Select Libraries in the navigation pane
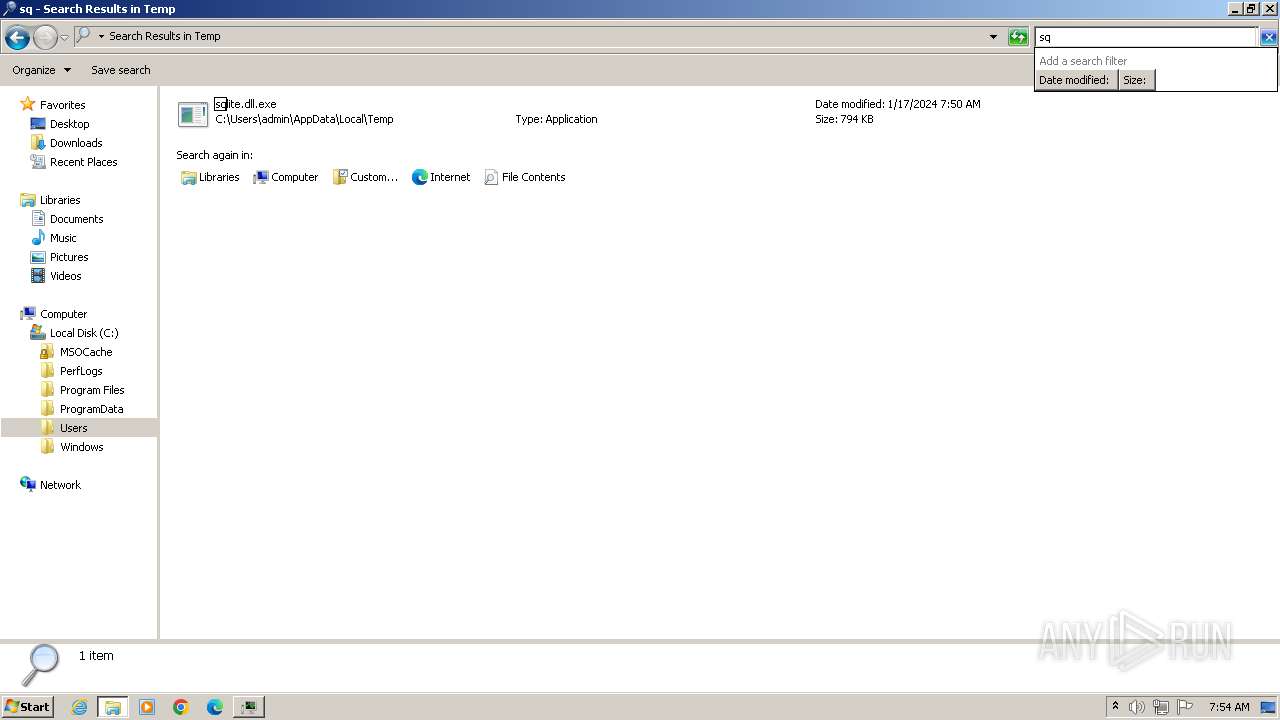Screen dimensions: 1280x720 pos(60,200)
